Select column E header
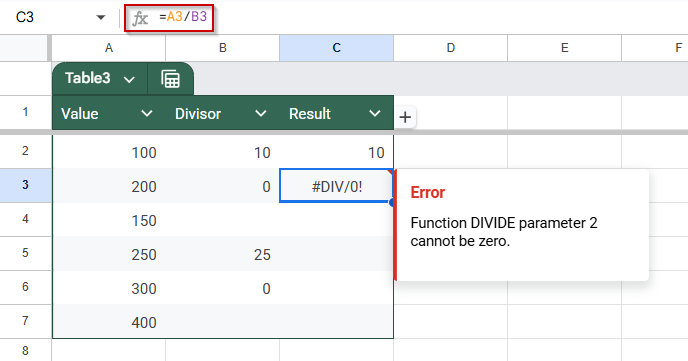Viewport: 688px width, 361px height. [x=565, y=48]
